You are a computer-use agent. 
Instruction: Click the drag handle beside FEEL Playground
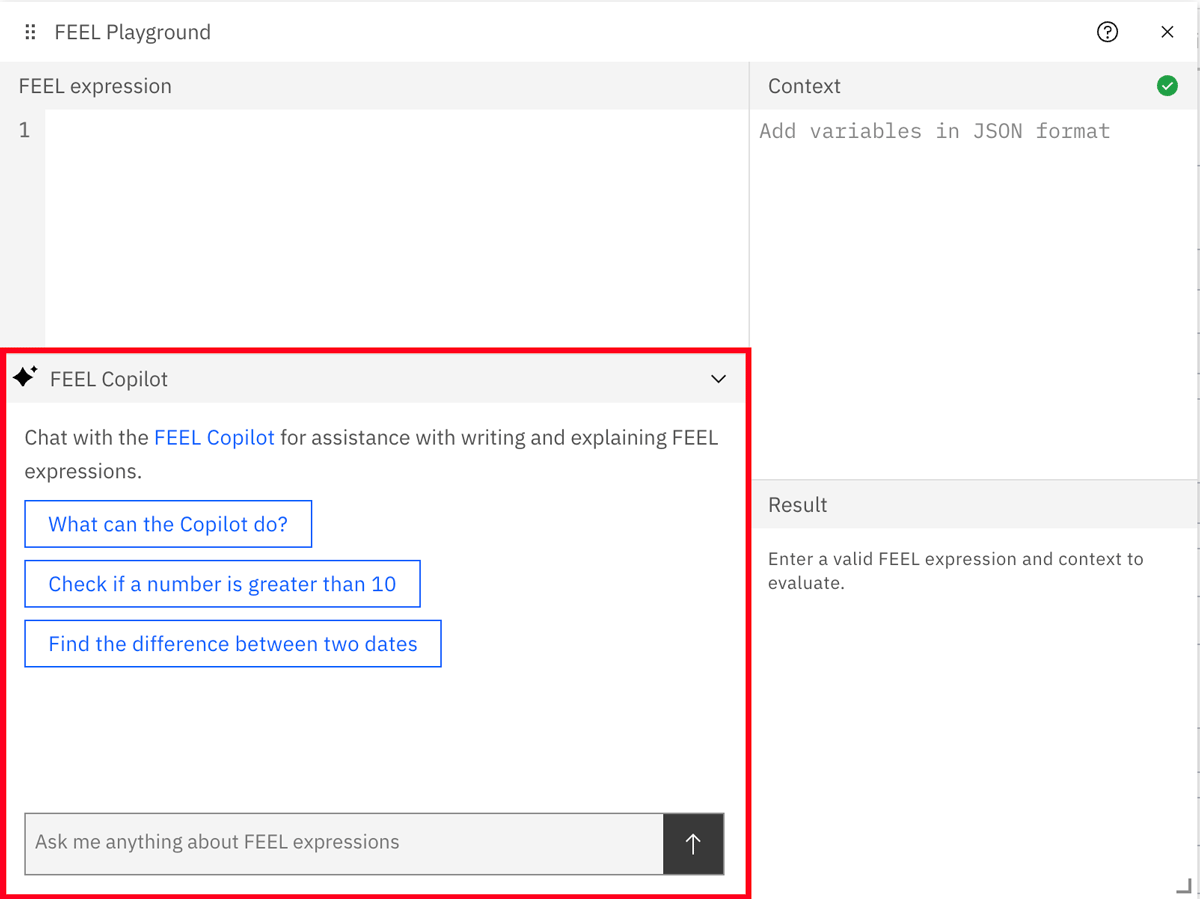point(30,32)
